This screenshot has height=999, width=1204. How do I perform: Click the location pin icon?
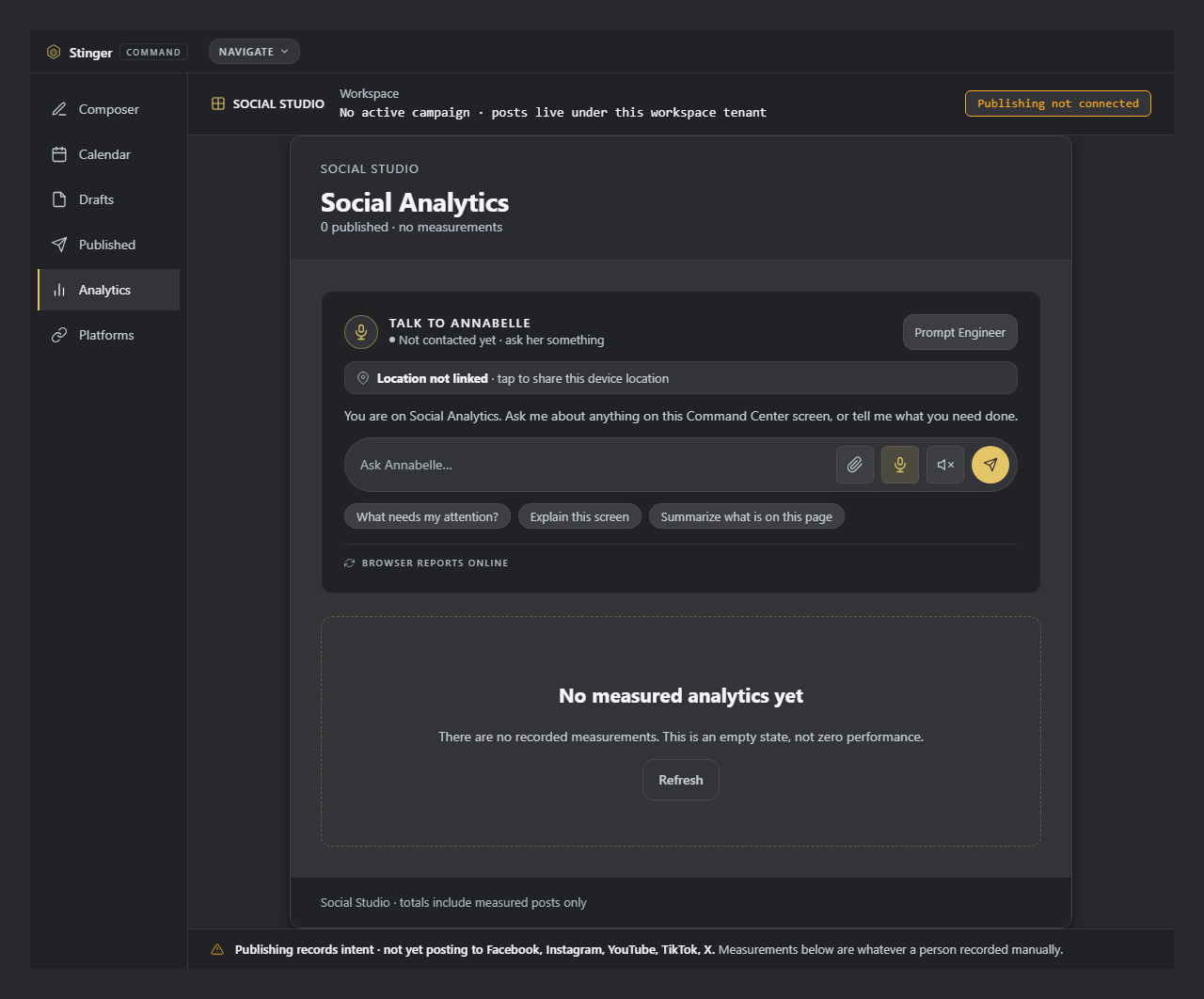(x=363, y=378)
